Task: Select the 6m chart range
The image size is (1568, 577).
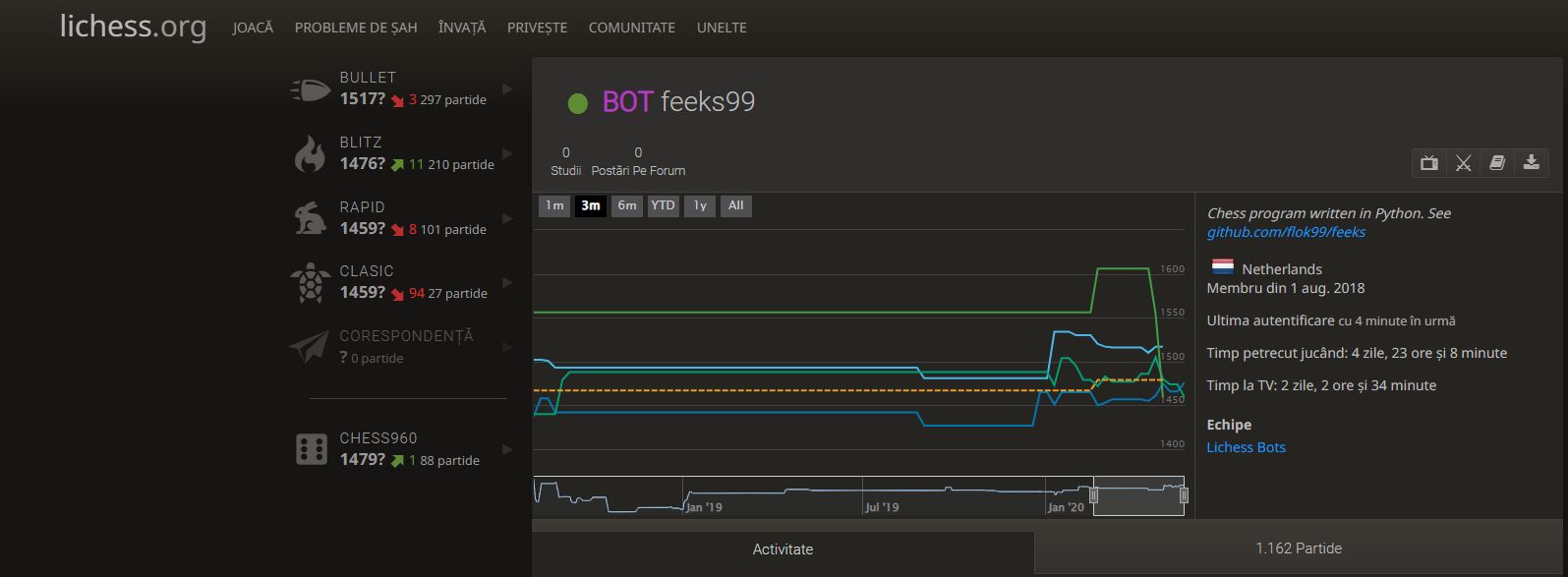Action: point(626,205)
